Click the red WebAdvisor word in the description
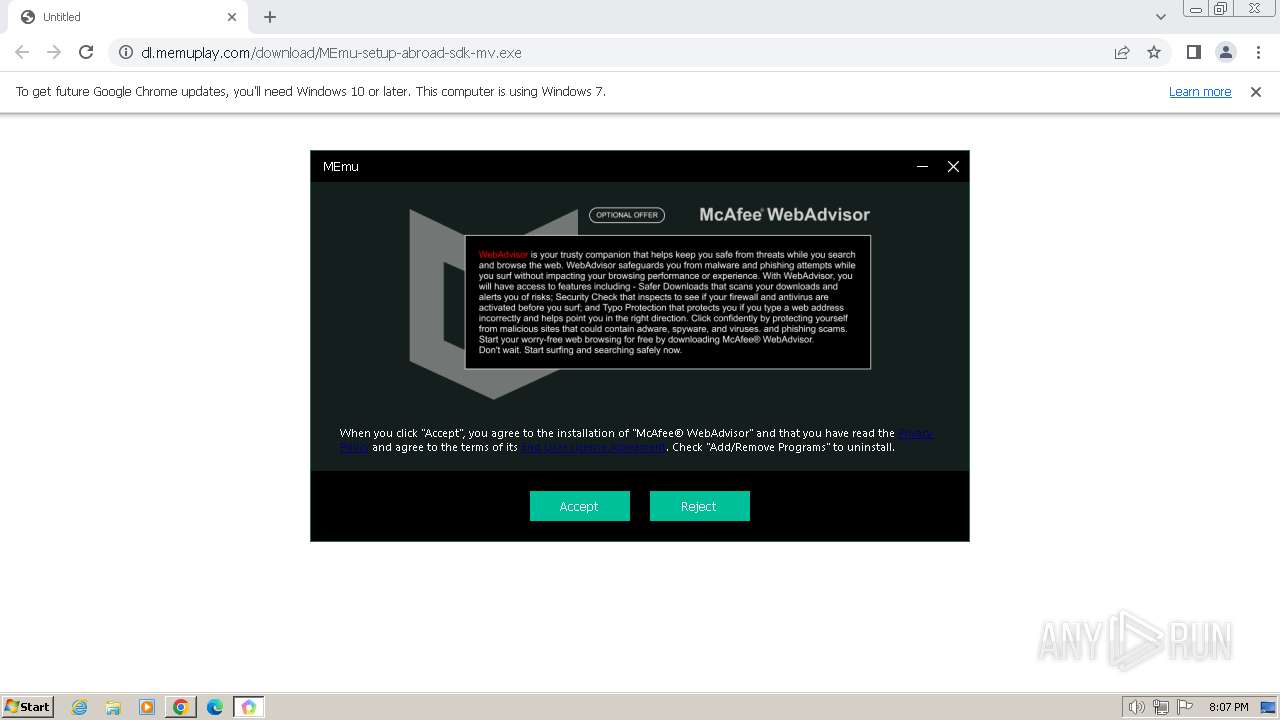Image resolution: width=1280 pixels, height=720 pixels. pyautogui.click(x=503, y=255)
